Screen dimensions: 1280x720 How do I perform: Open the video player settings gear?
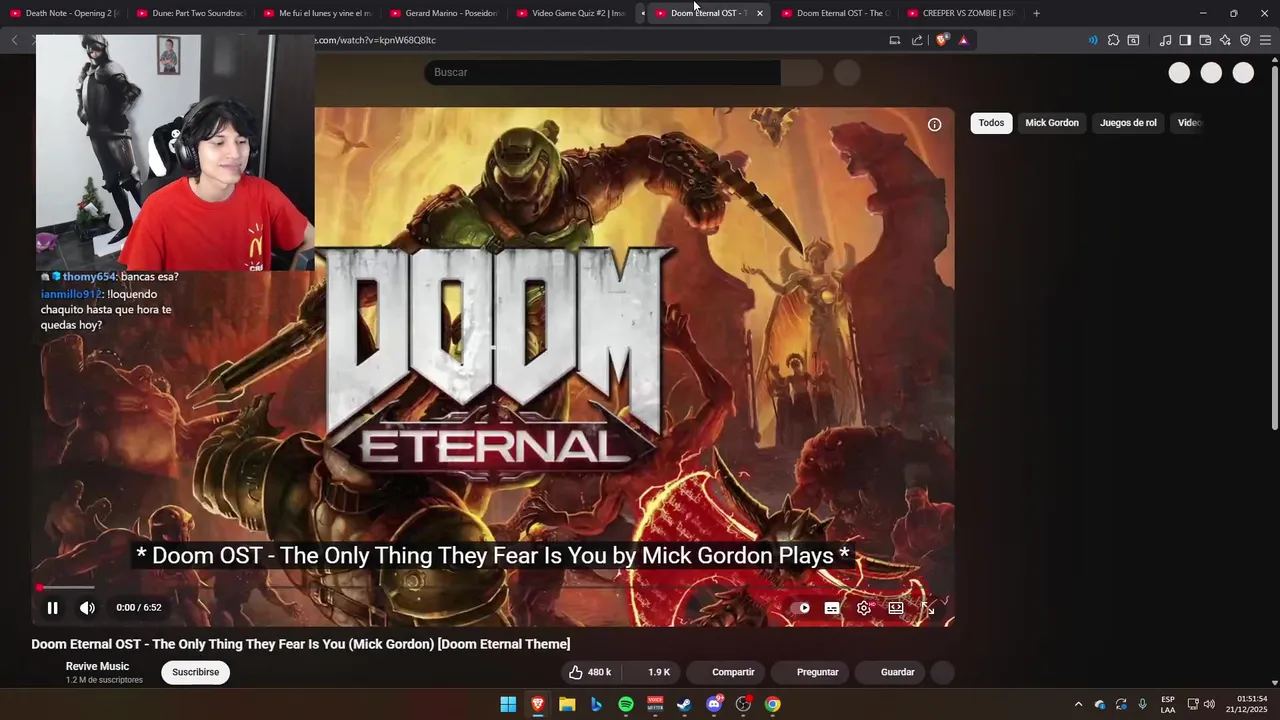(x=864, y=607)
